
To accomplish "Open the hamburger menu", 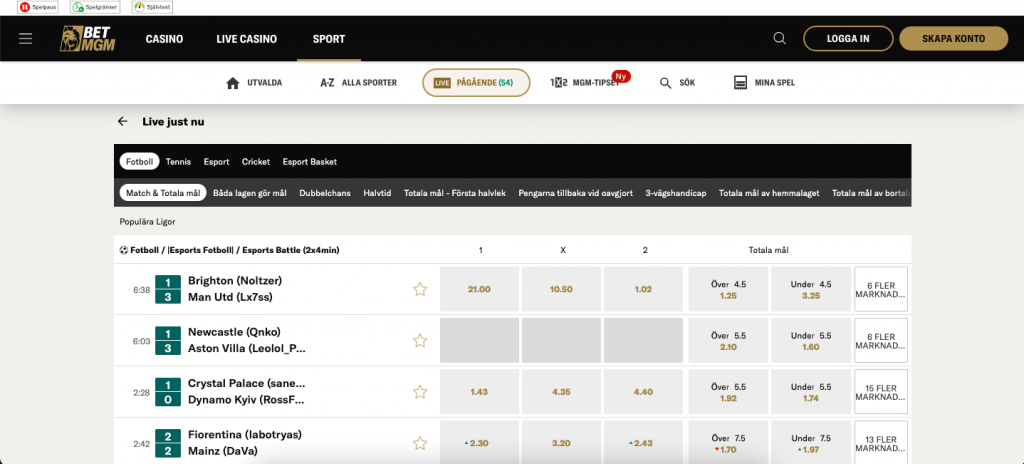I will (25, 39).
